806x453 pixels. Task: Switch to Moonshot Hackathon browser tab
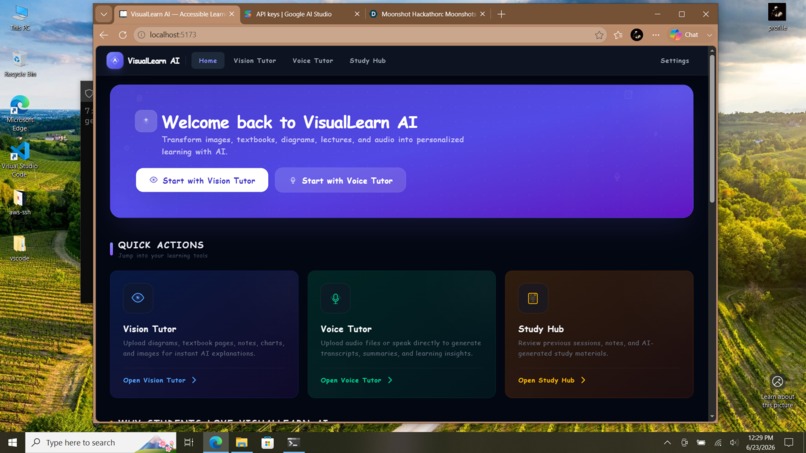point(428,14)
